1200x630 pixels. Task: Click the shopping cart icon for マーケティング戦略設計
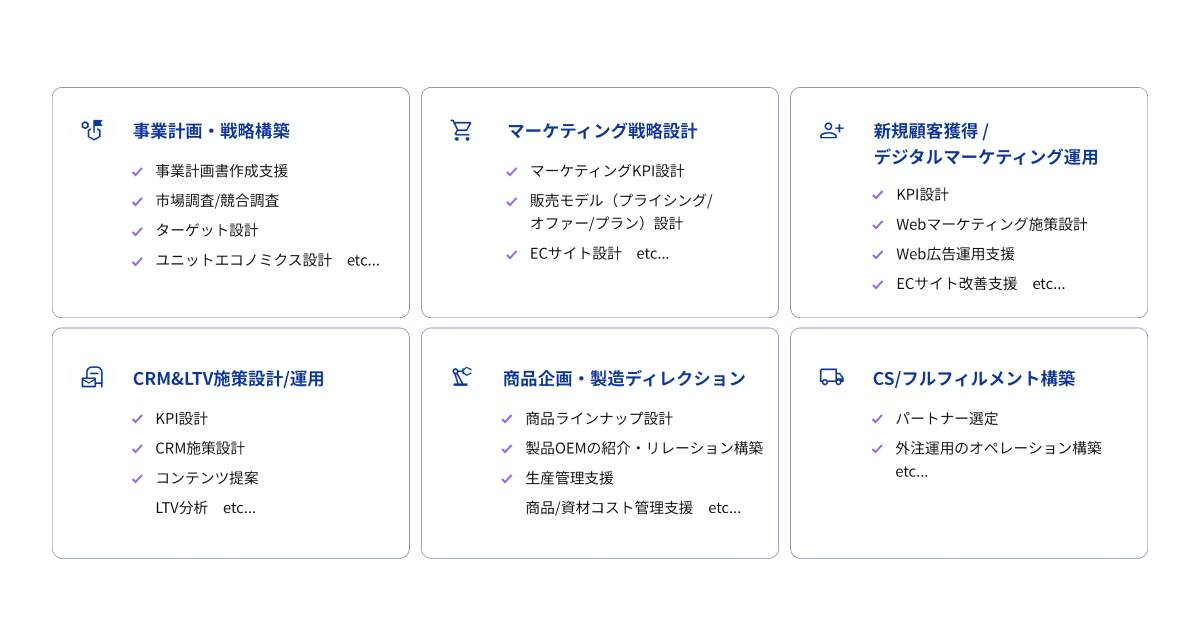point(461,130)
